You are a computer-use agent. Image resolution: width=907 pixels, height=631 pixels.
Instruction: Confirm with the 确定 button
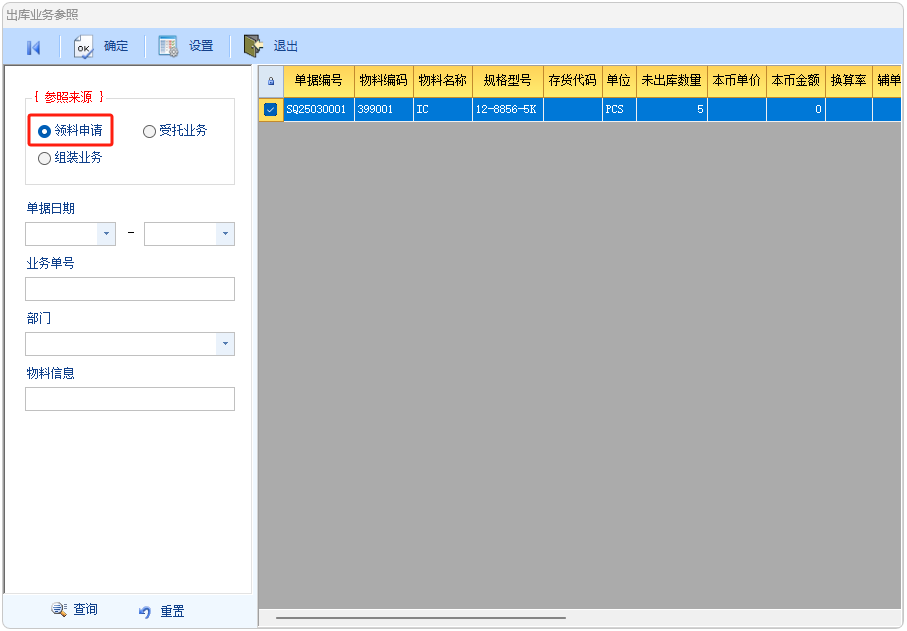116,46
